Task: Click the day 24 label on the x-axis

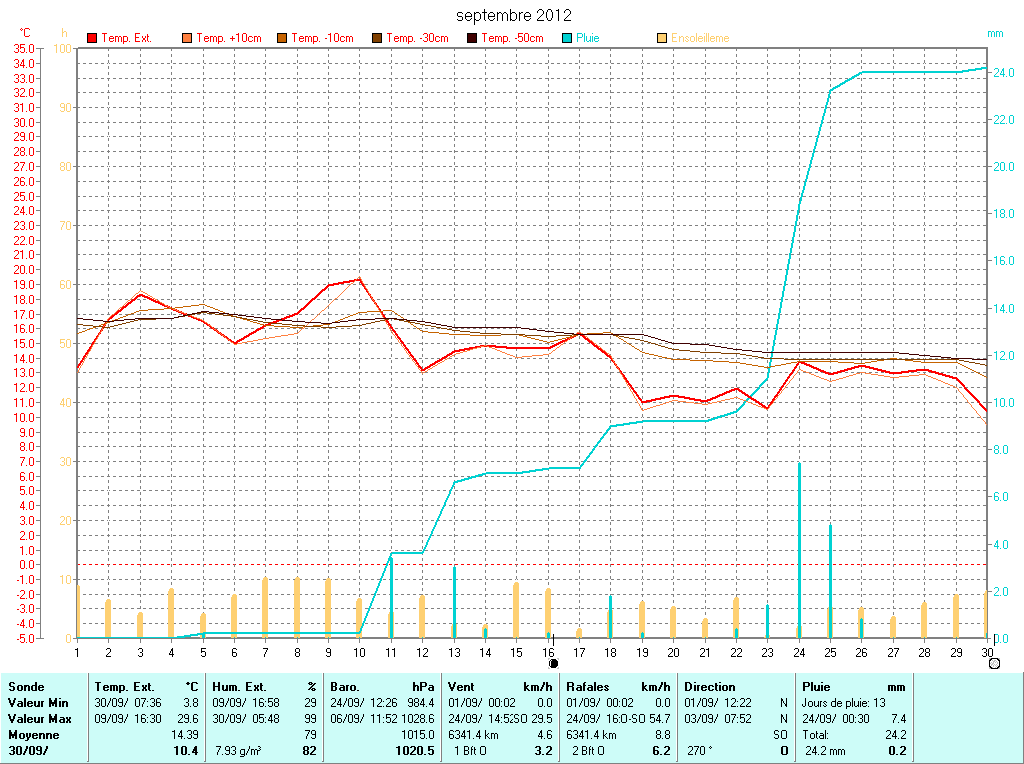Action: tap(799, 652)
